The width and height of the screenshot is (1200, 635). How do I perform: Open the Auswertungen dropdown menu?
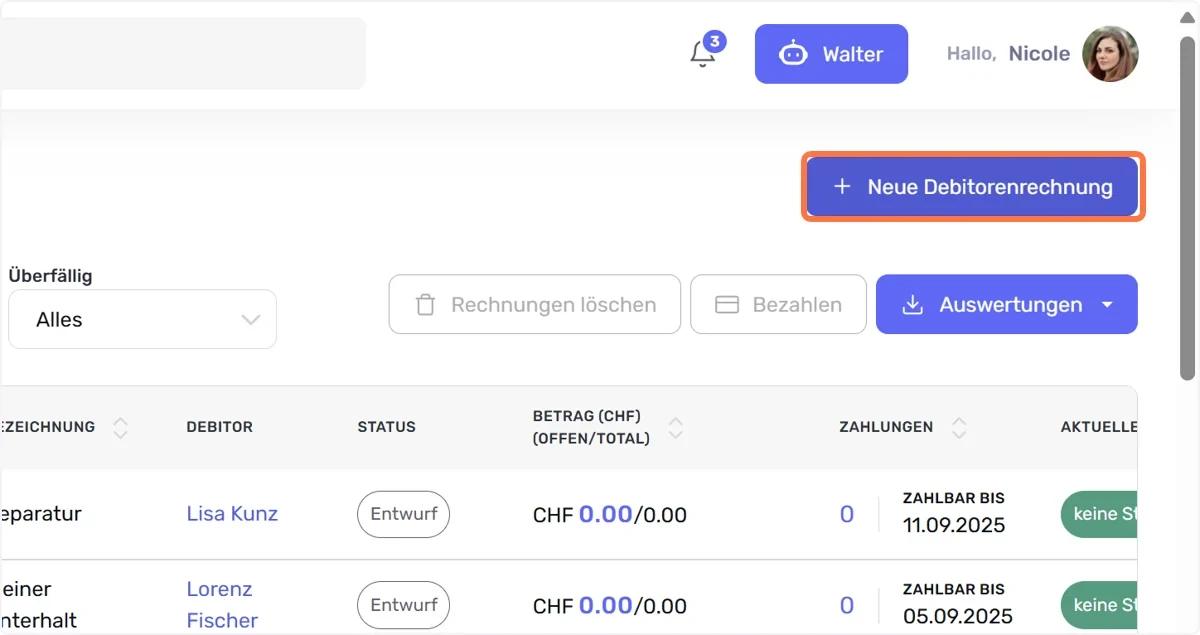coord(1007,305)
